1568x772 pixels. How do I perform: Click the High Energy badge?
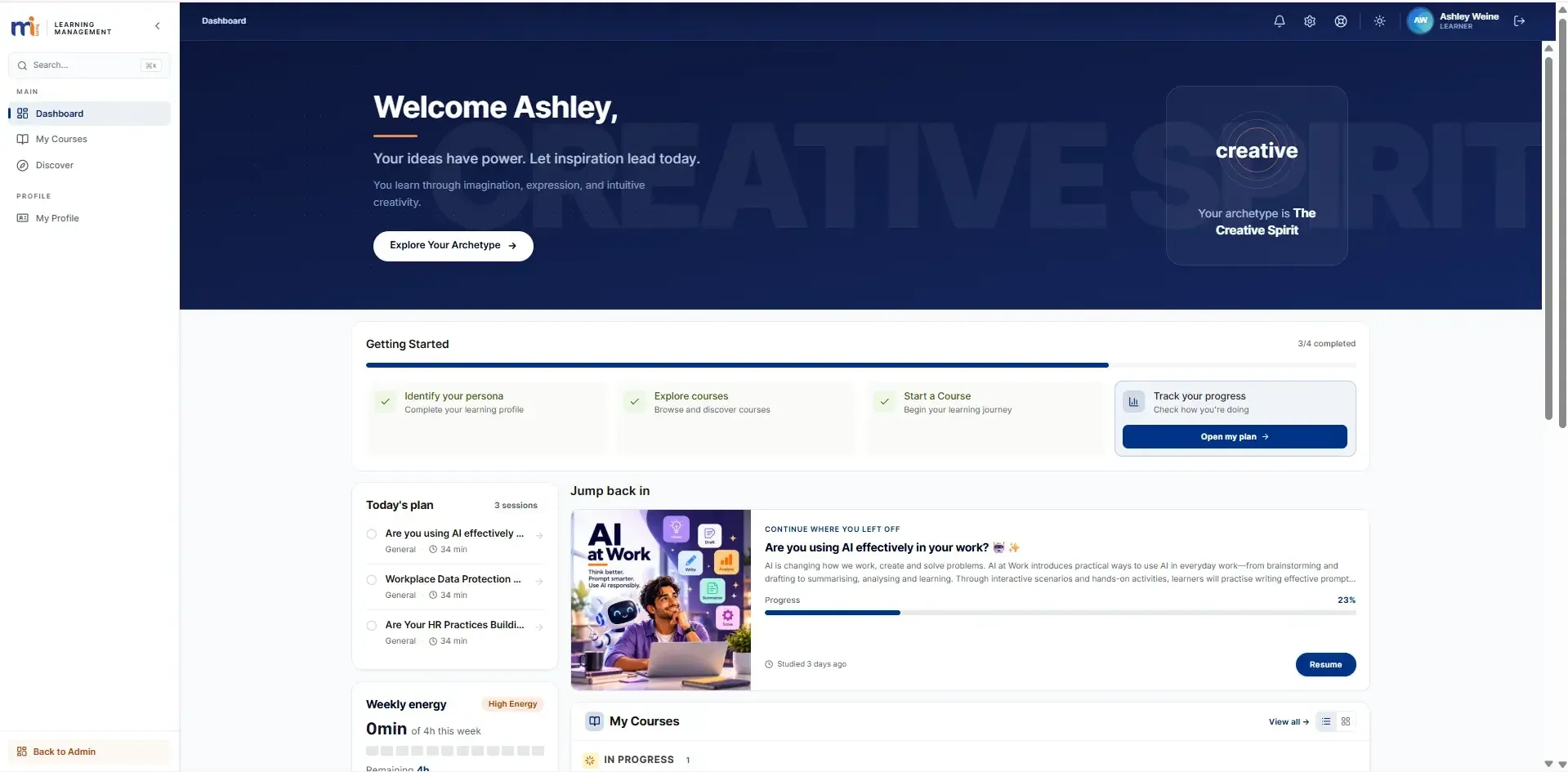(512, 704)
